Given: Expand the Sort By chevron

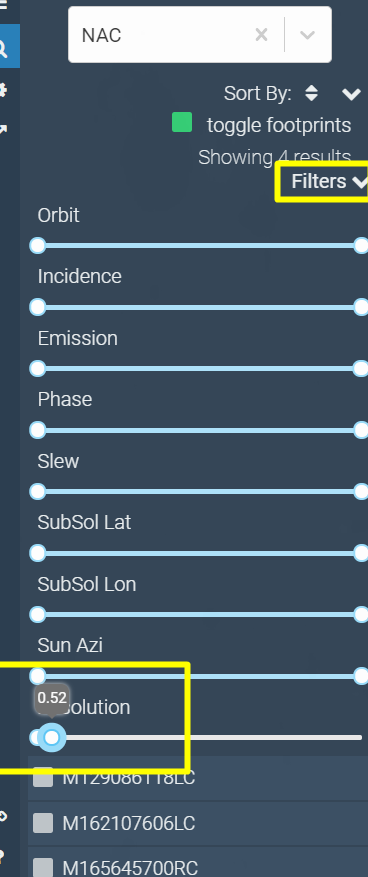Looking at the screenshot, I should (351, 94).
